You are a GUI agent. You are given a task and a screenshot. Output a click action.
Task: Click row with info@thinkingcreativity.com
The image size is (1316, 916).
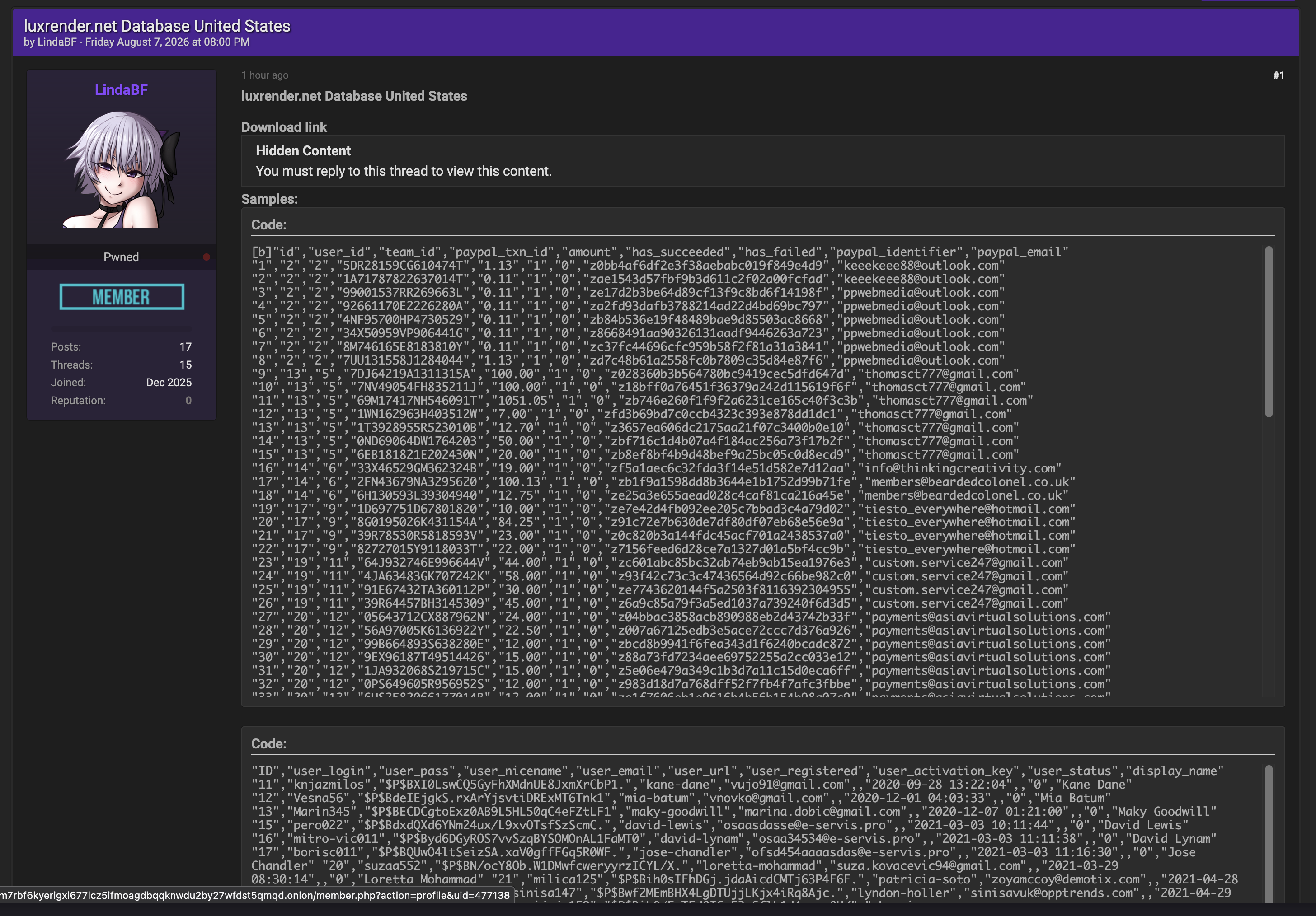(657, 468)
